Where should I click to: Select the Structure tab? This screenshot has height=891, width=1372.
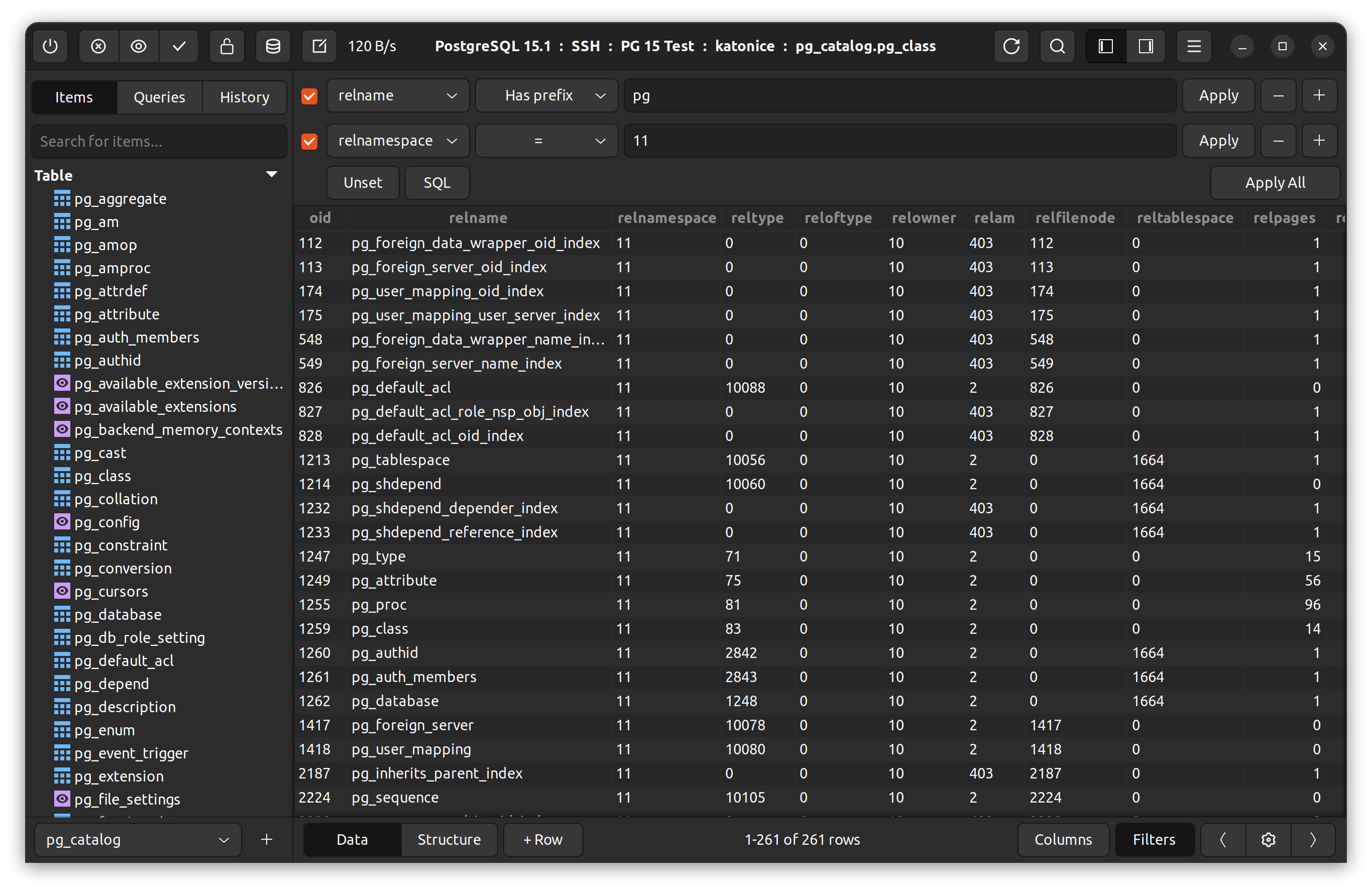pos(449,840)
